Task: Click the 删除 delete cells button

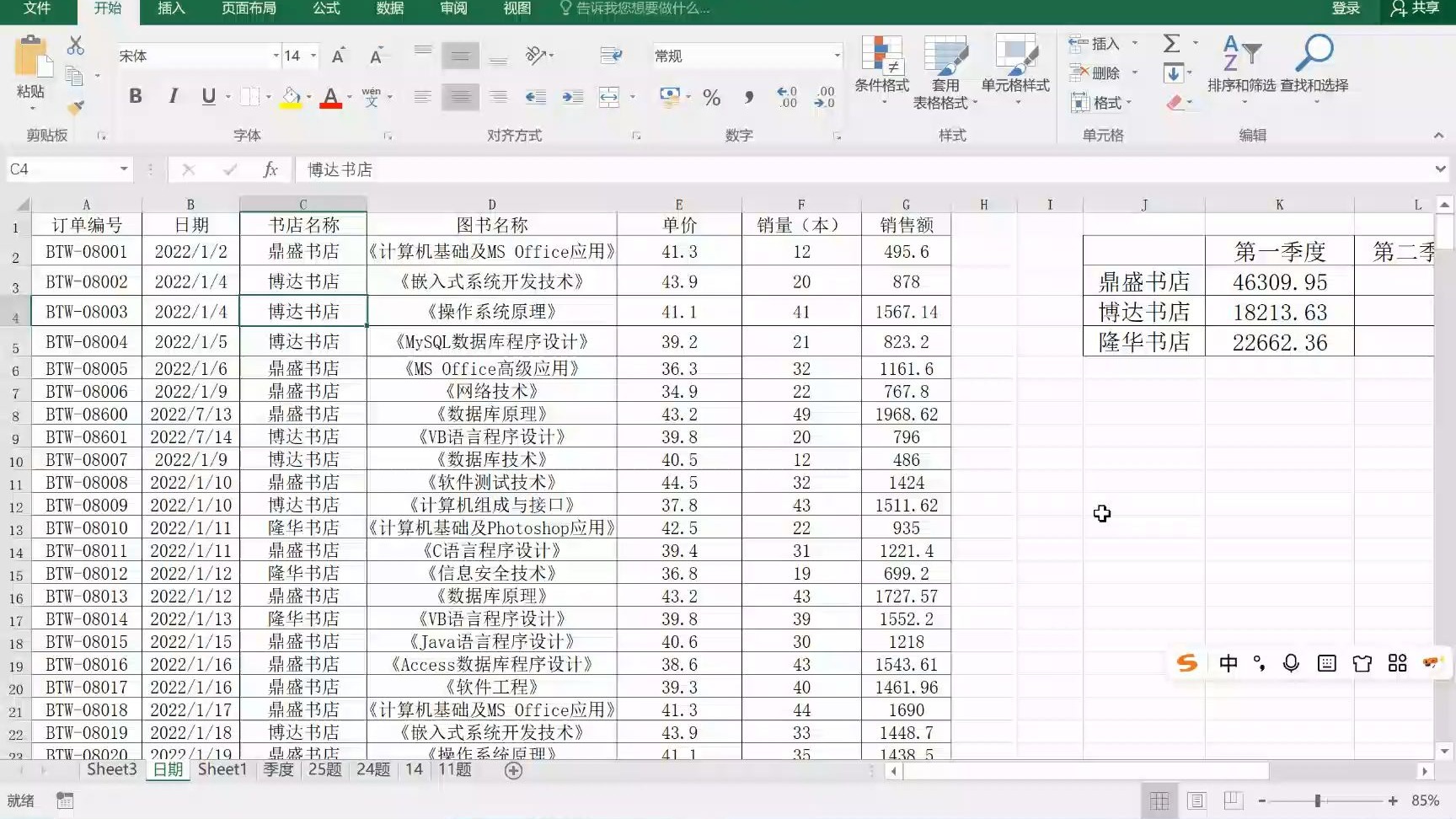Action: pyautogui.click(x=1095, y=73)
